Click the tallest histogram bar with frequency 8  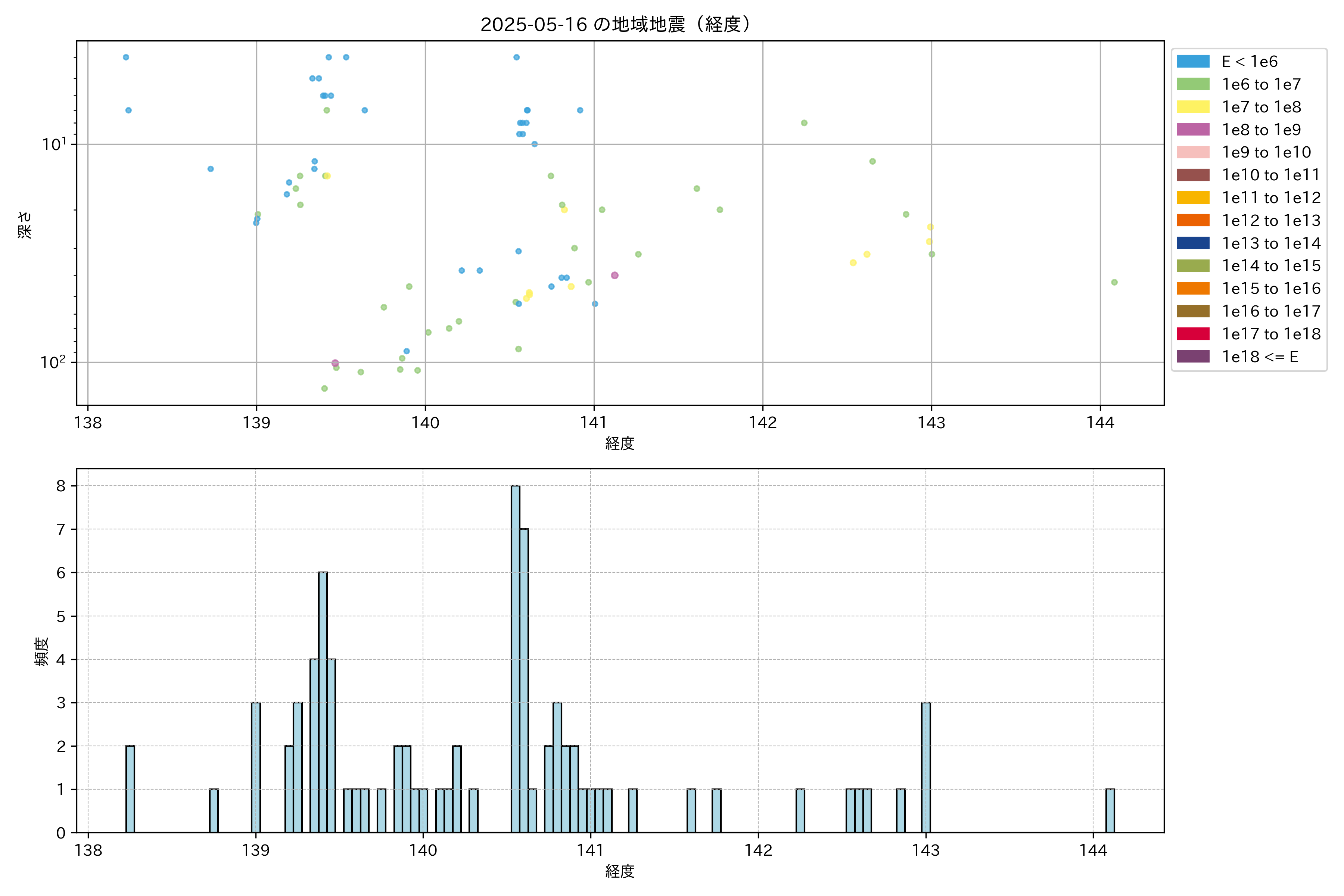click(x=516, y=659)
